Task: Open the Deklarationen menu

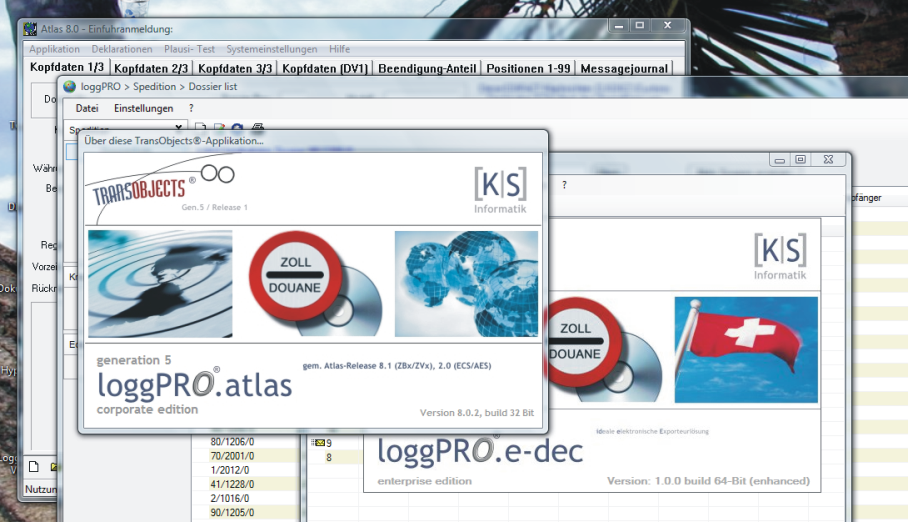Action: [x=122, y=49]
